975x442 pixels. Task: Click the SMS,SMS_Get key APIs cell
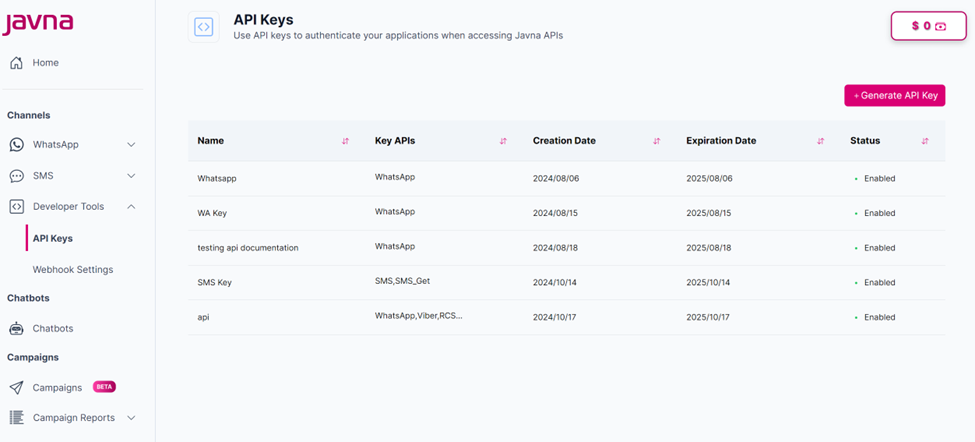coord(402,281)
